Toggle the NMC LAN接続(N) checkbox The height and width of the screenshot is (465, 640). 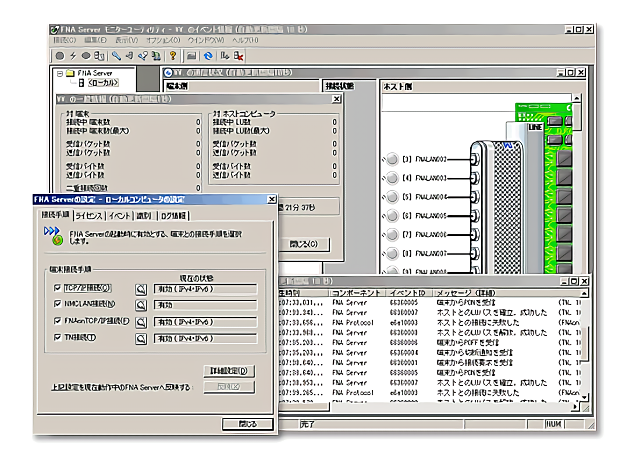coord(57,304)
